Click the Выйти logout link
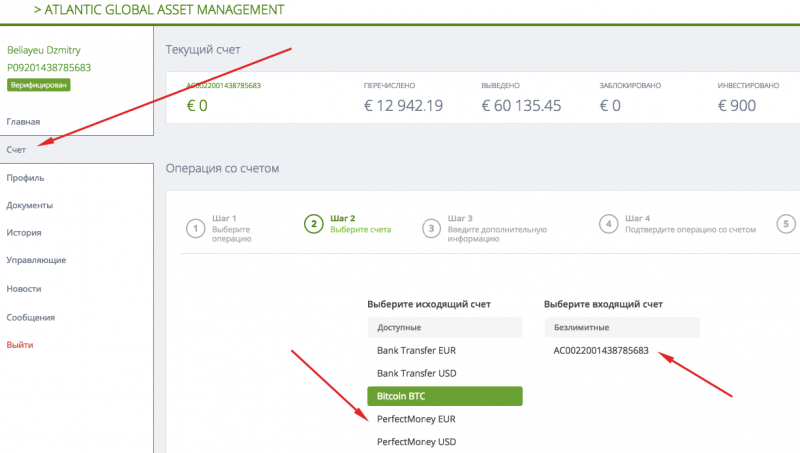 tap(20, 344)
